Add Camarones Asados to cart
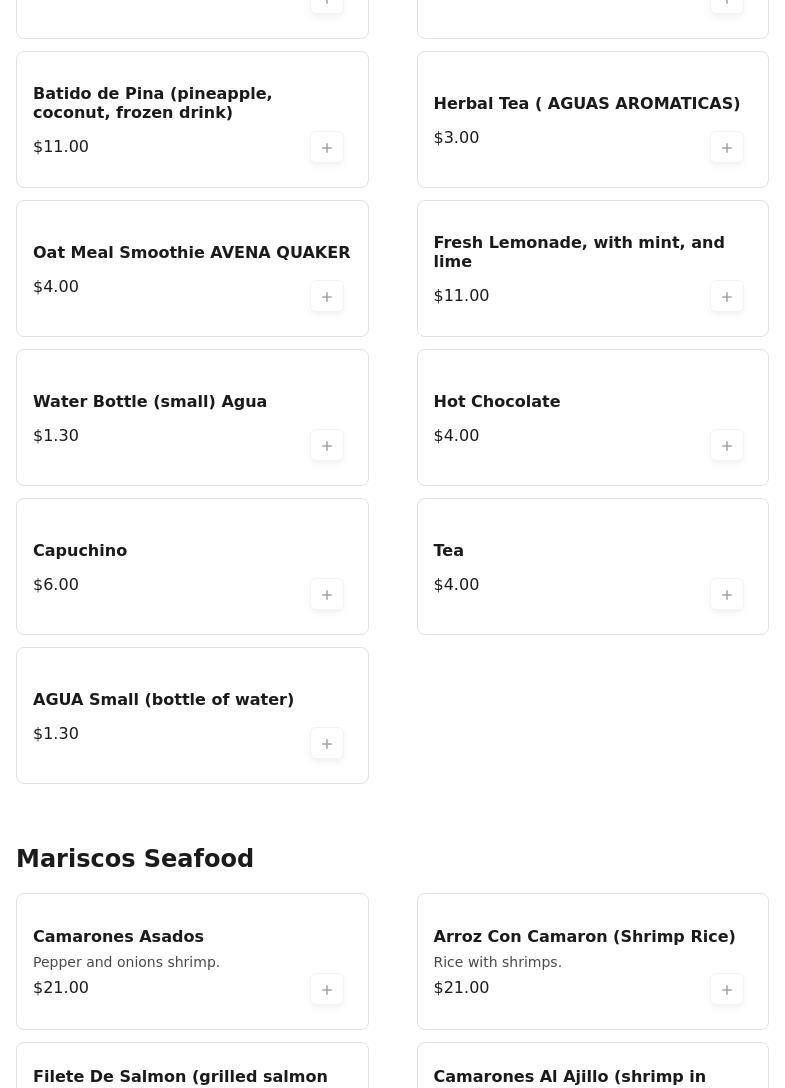This screenshot has height=1088, width=785. 327,989
